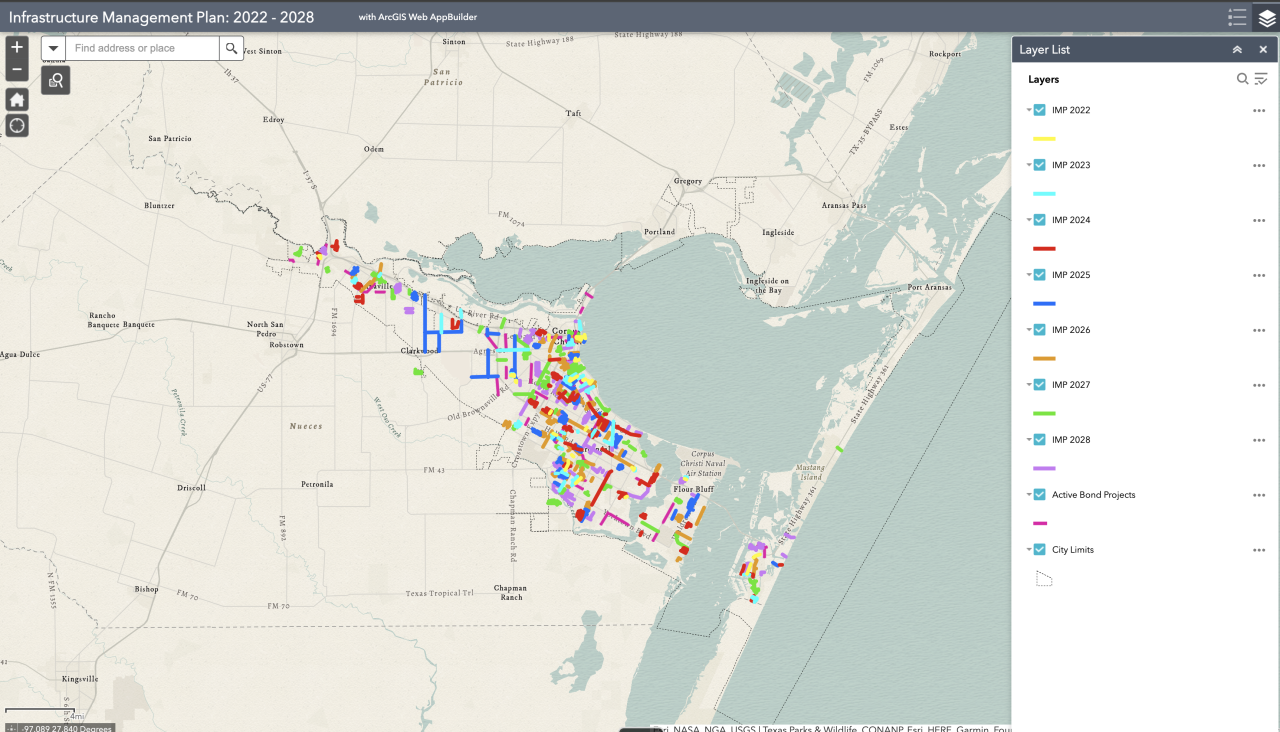Image resolution: width=1280 pixels, height=732 pixels.
Task: Collapse the IMP 2022 layer entry
Action: (x=1027, y=110)
